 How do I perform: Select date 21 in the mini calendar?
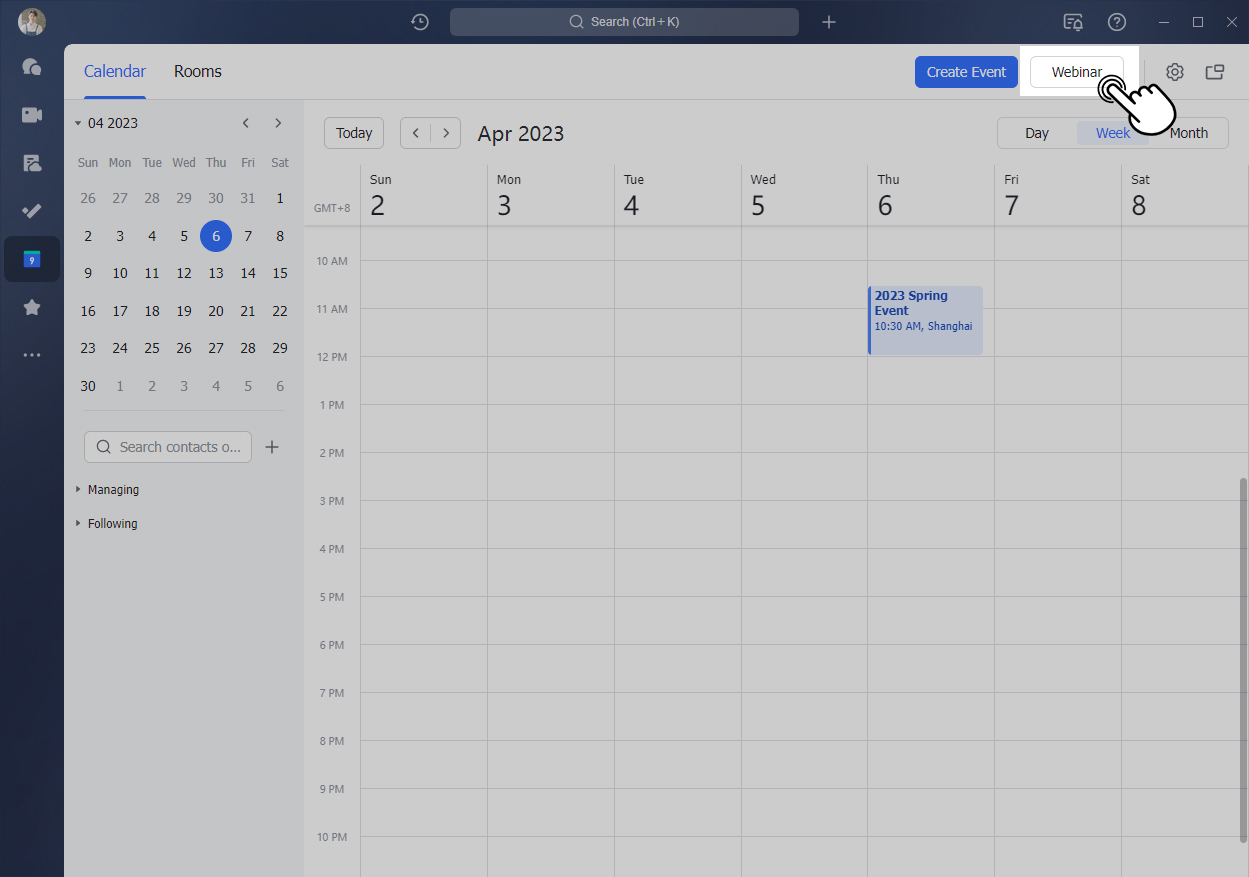point(248,311)
